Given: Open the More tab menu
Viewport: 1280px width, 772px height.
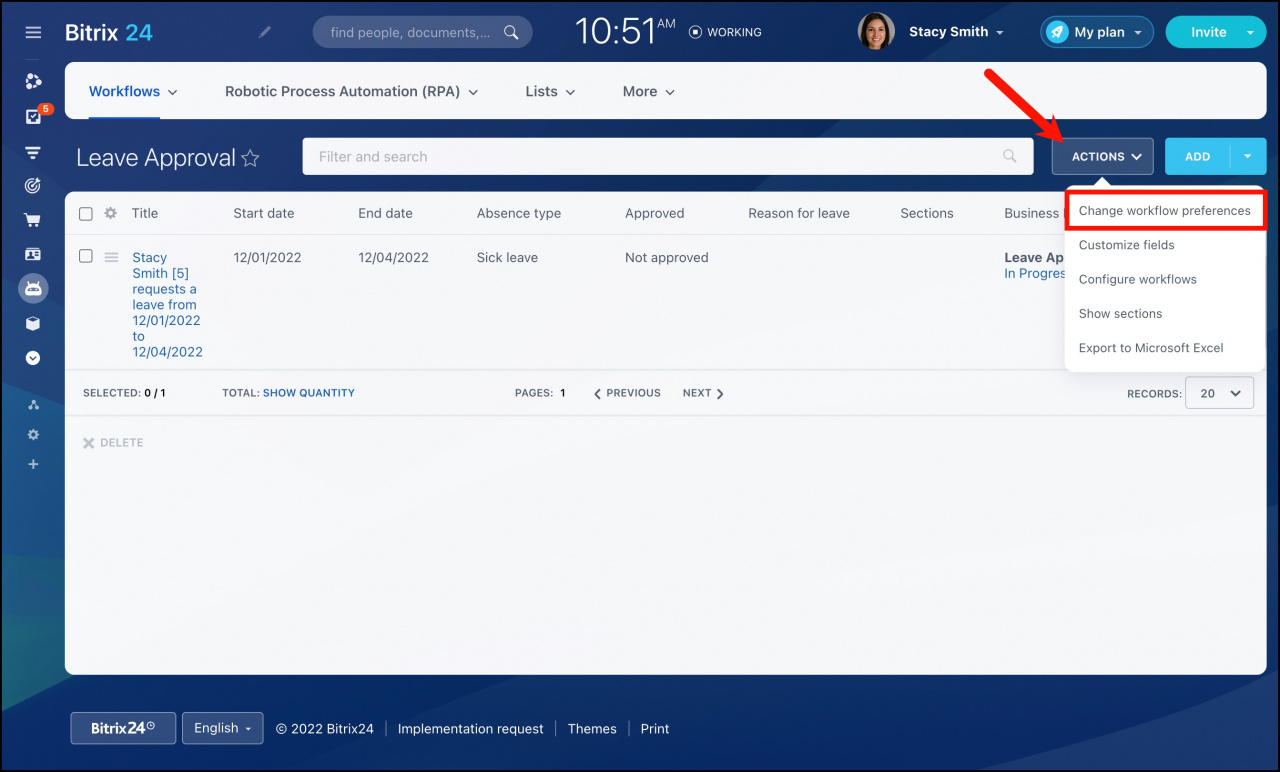Looking at the screenshot, I should pos(649,91).
